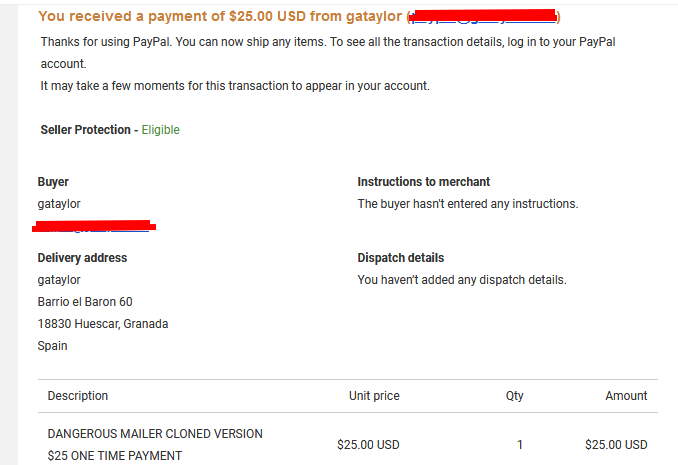Click the Unit price column header
678x465 pixels.
(374, 396)
